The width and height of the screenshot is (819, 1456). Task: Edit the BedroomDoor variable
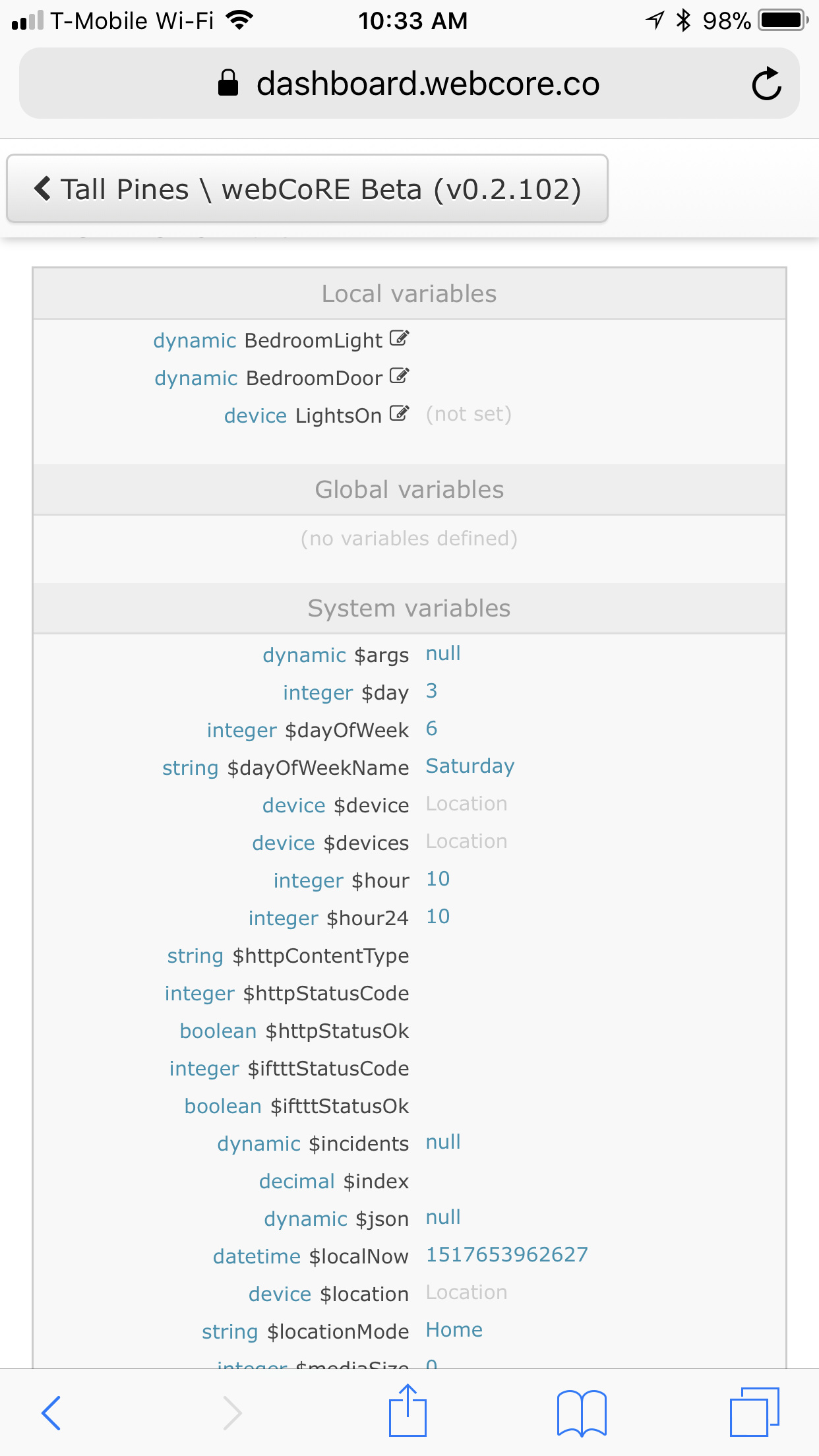pos(399,377)
